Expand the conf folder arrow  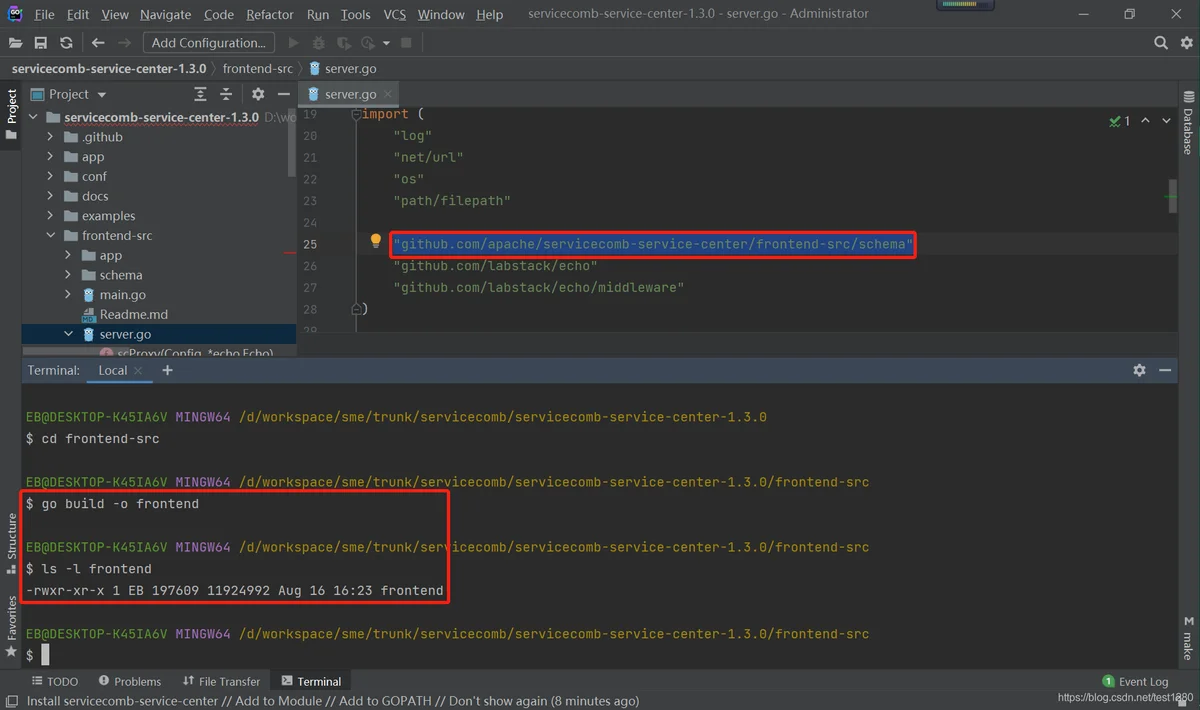click(51, 176)
